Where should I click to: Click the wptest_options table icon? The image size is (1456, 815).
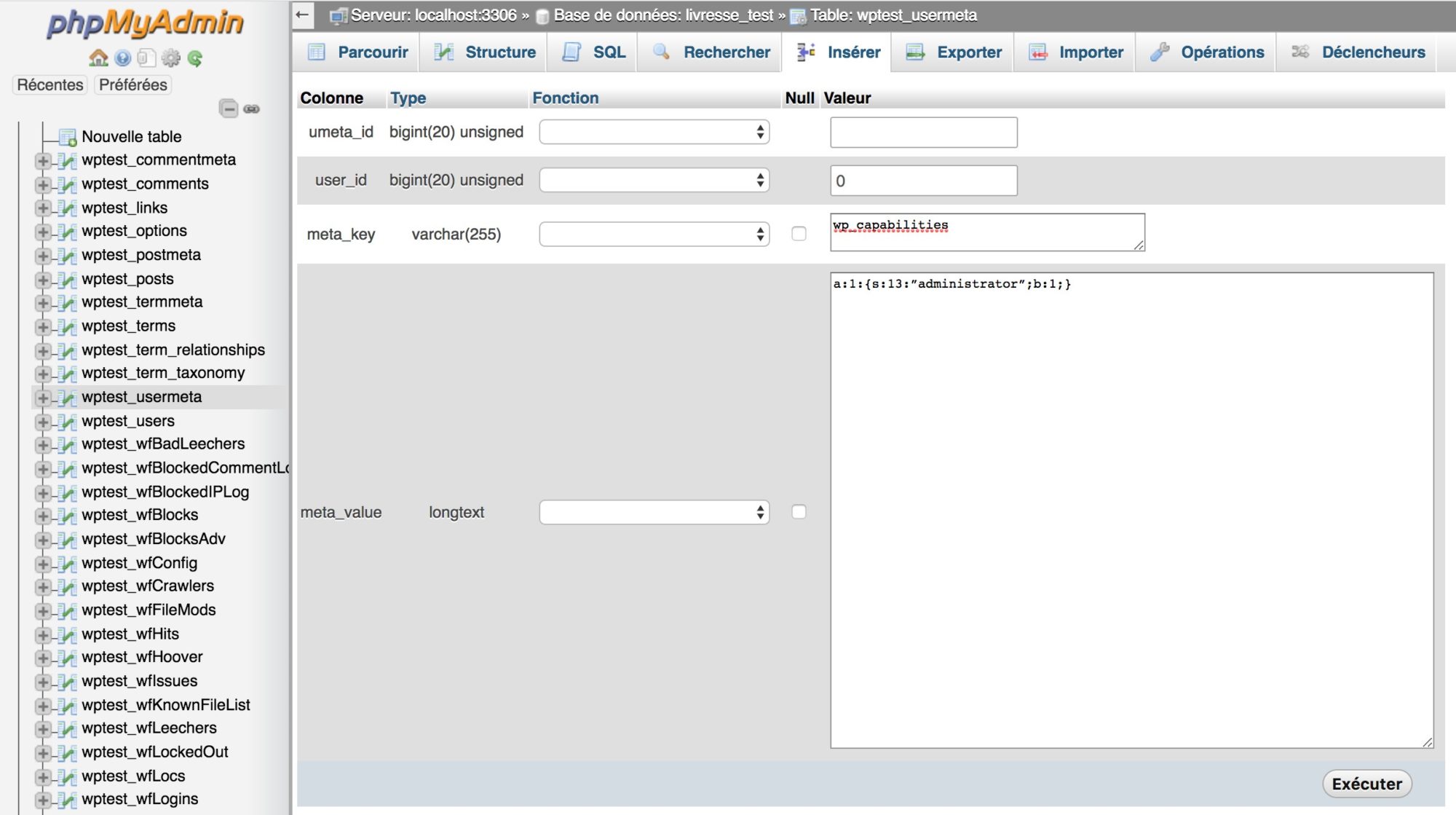68,232
